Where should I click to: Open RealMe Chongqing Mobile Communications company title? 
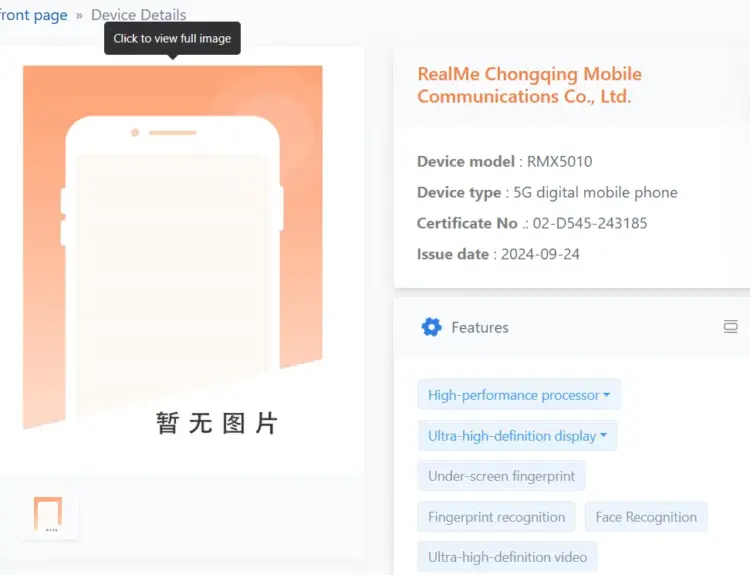(x=529, y=85)
